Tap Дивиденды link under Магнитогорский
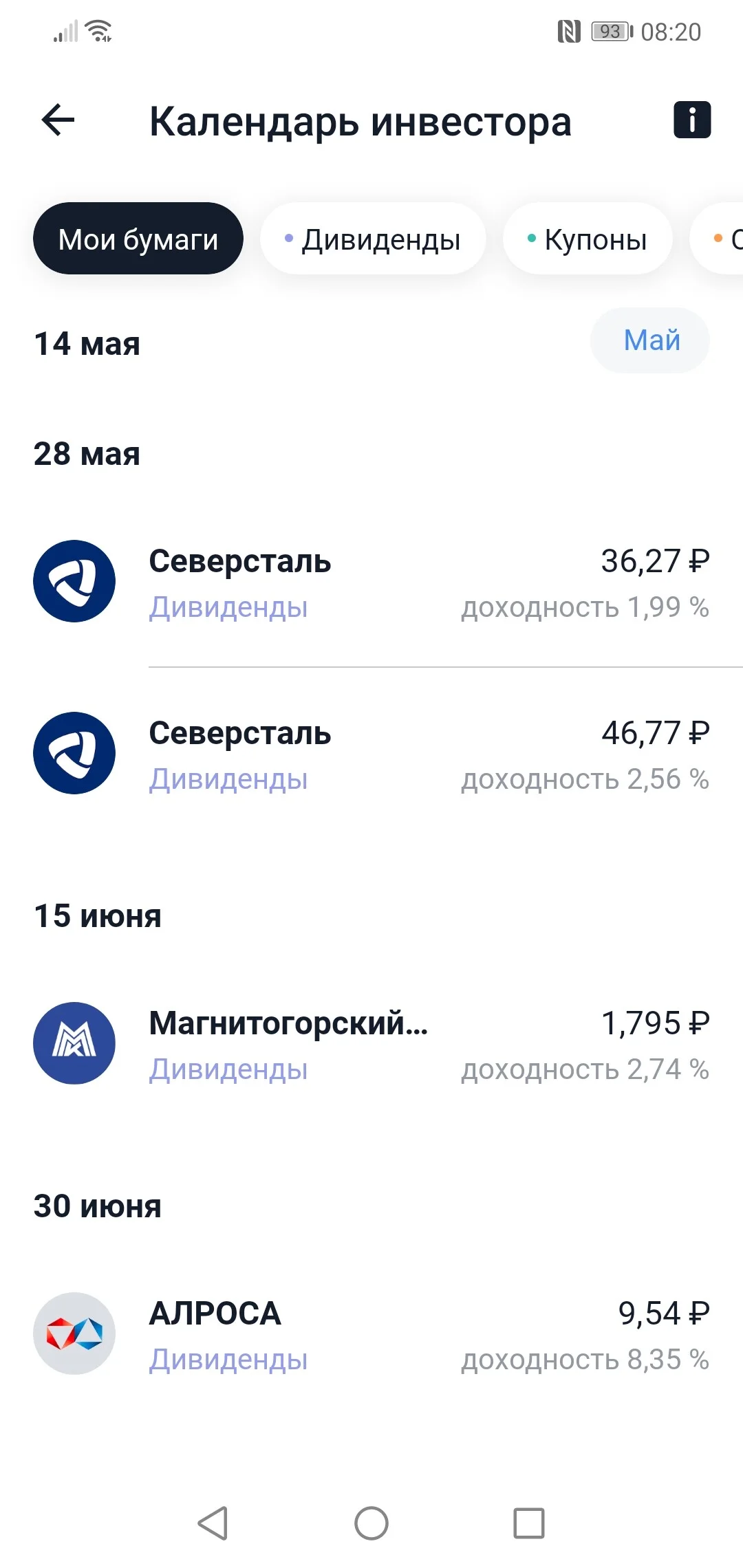743x1568 pixels. pyautogui.click(x=228, y=1069)
